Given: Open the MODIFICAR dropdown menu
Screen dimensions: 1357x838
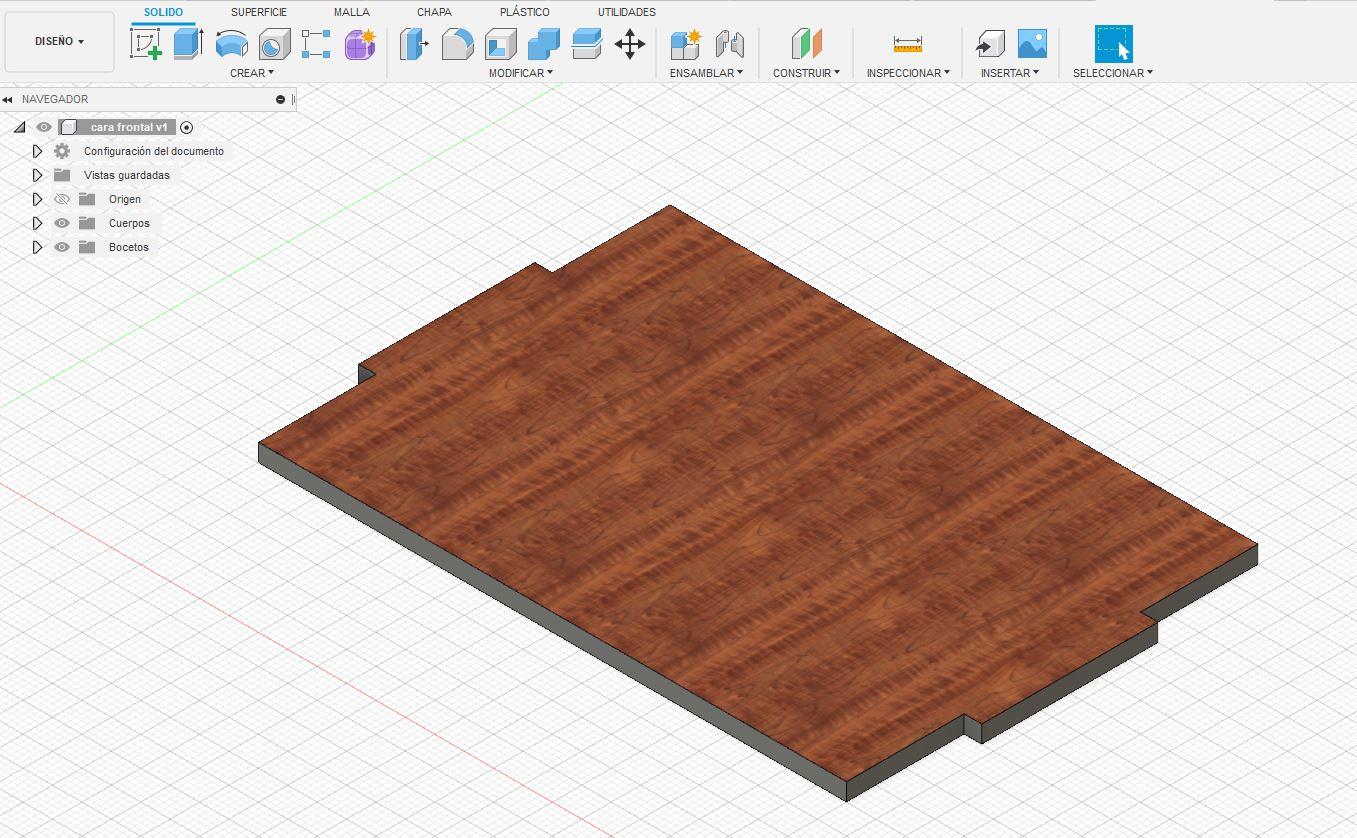Looking at the screenshot, I should (x=520, y=73).
